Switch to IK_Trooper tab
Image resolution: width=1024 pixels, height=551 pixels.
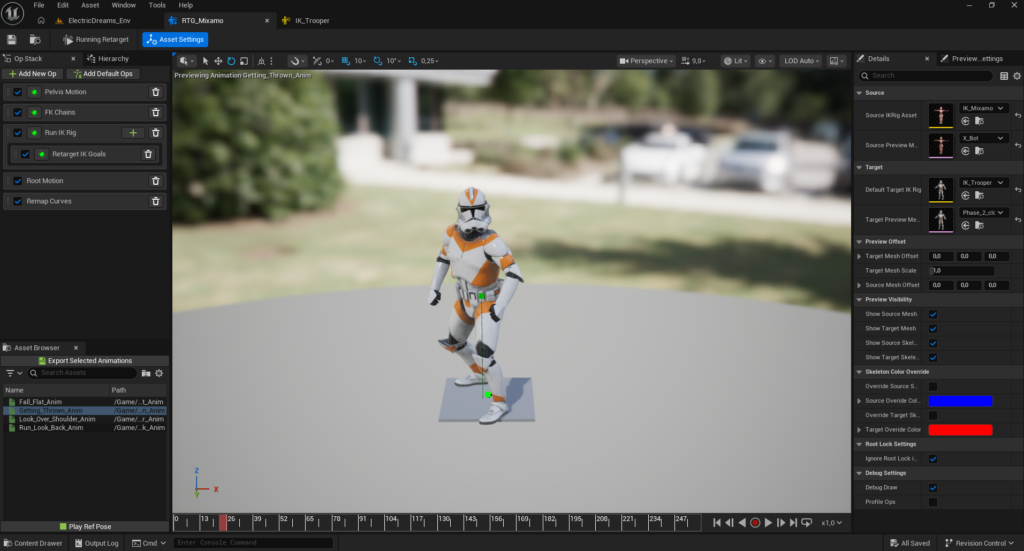(x=312, y=21)
